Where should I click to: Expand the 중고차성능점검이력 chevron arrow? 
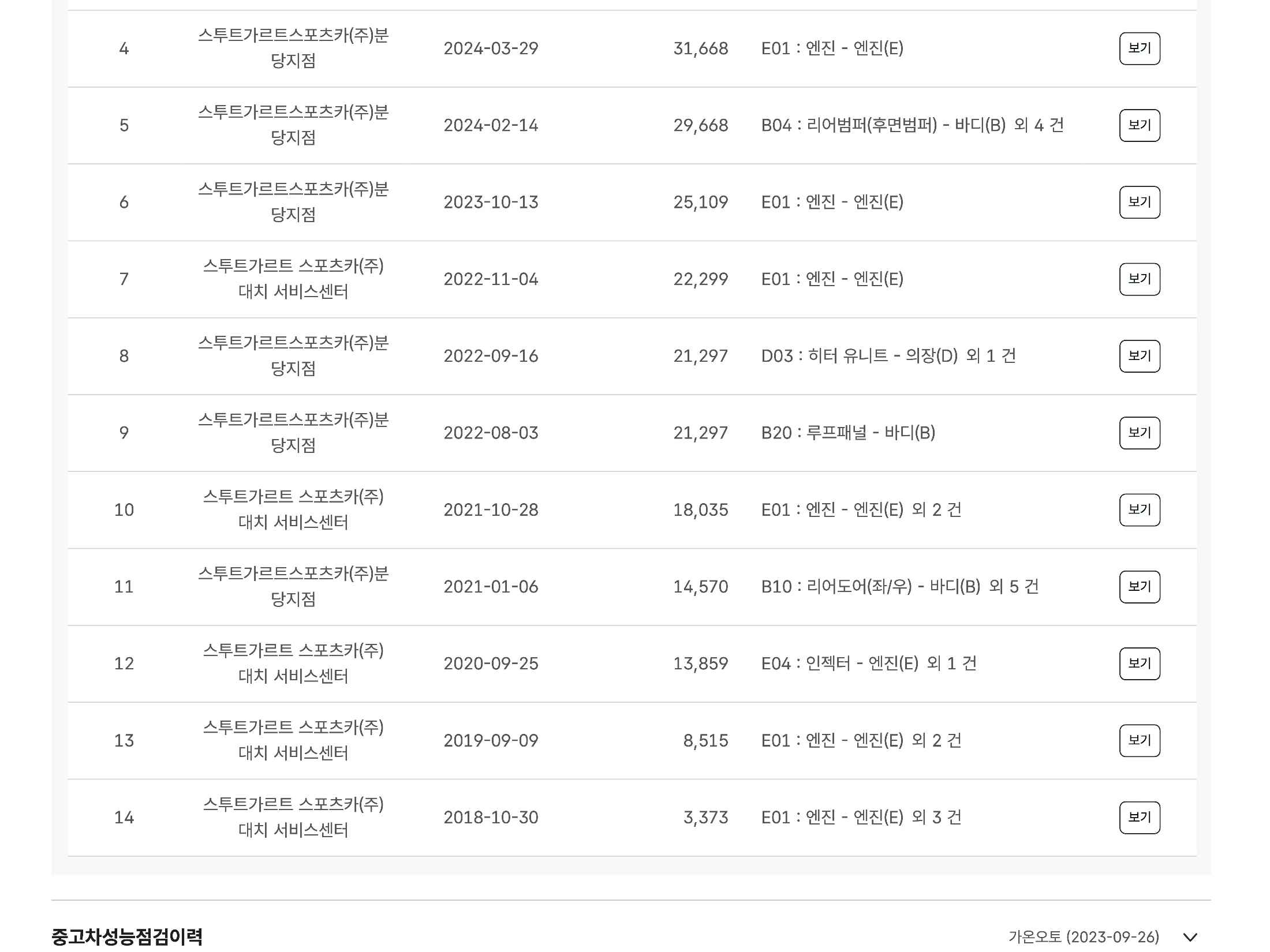click(1190, 937)
